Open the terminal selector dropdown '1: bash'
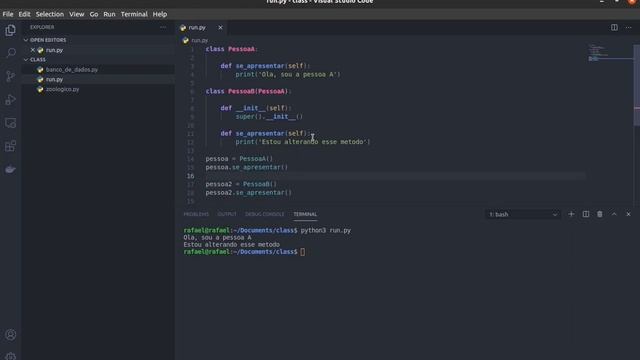The image size is (640, 360). pyautogui.click(x=523, y=214)
